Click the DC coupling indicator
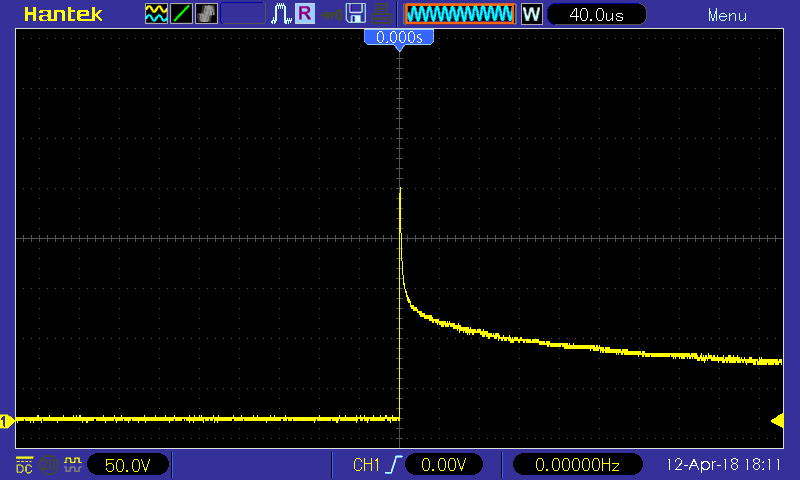 click(x=24, y=464)
